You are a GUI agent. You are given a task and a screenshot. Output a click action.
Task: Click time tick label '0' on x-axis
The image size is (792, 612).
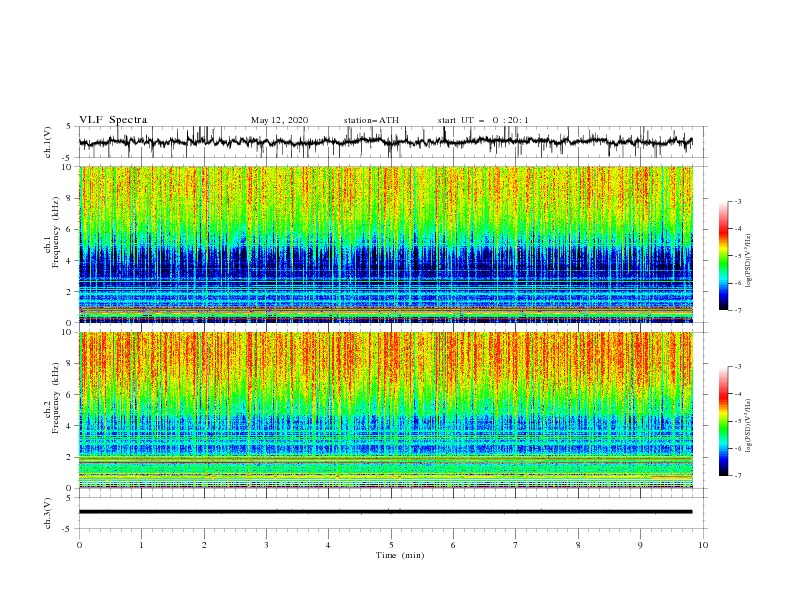click(x=79, y=545)
